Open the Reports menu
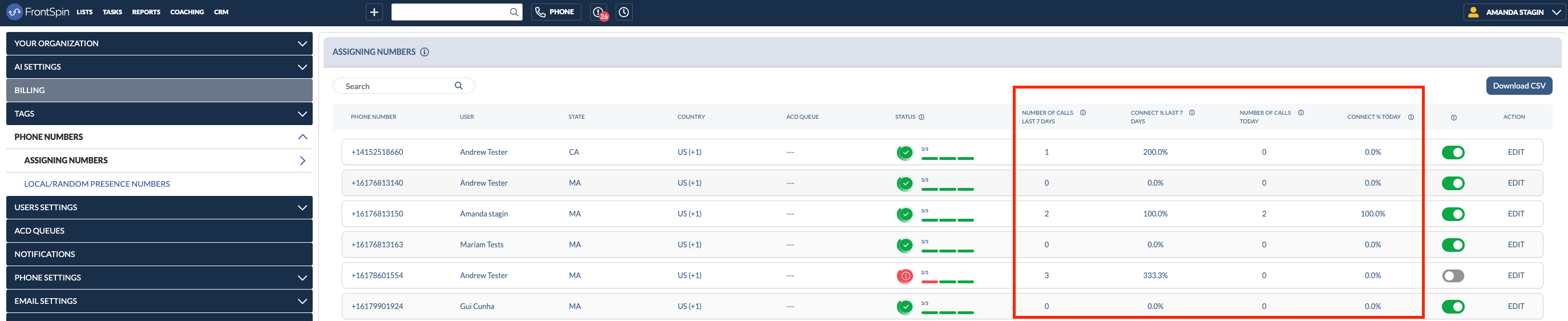The image size is (1568, 321). pyautogui.click(x=146, y=12)
